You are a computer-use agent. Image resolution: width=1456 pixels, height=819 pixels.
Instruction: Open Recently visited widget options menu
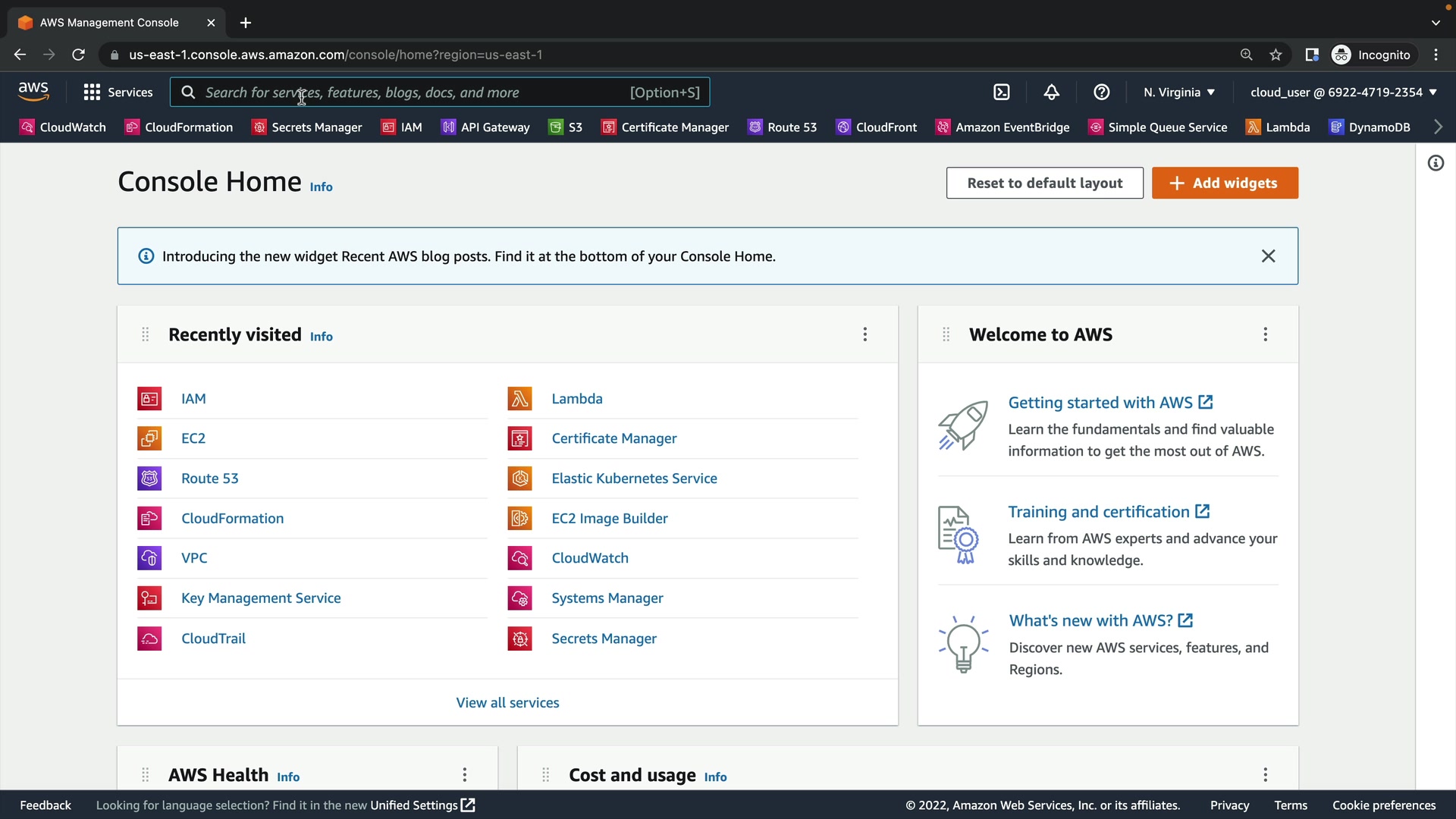click(864, 334)
